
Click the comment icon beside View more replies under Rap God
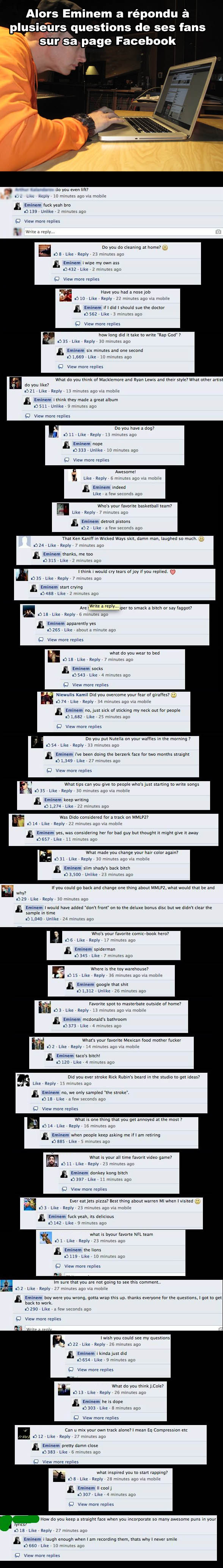click(60, 366)
